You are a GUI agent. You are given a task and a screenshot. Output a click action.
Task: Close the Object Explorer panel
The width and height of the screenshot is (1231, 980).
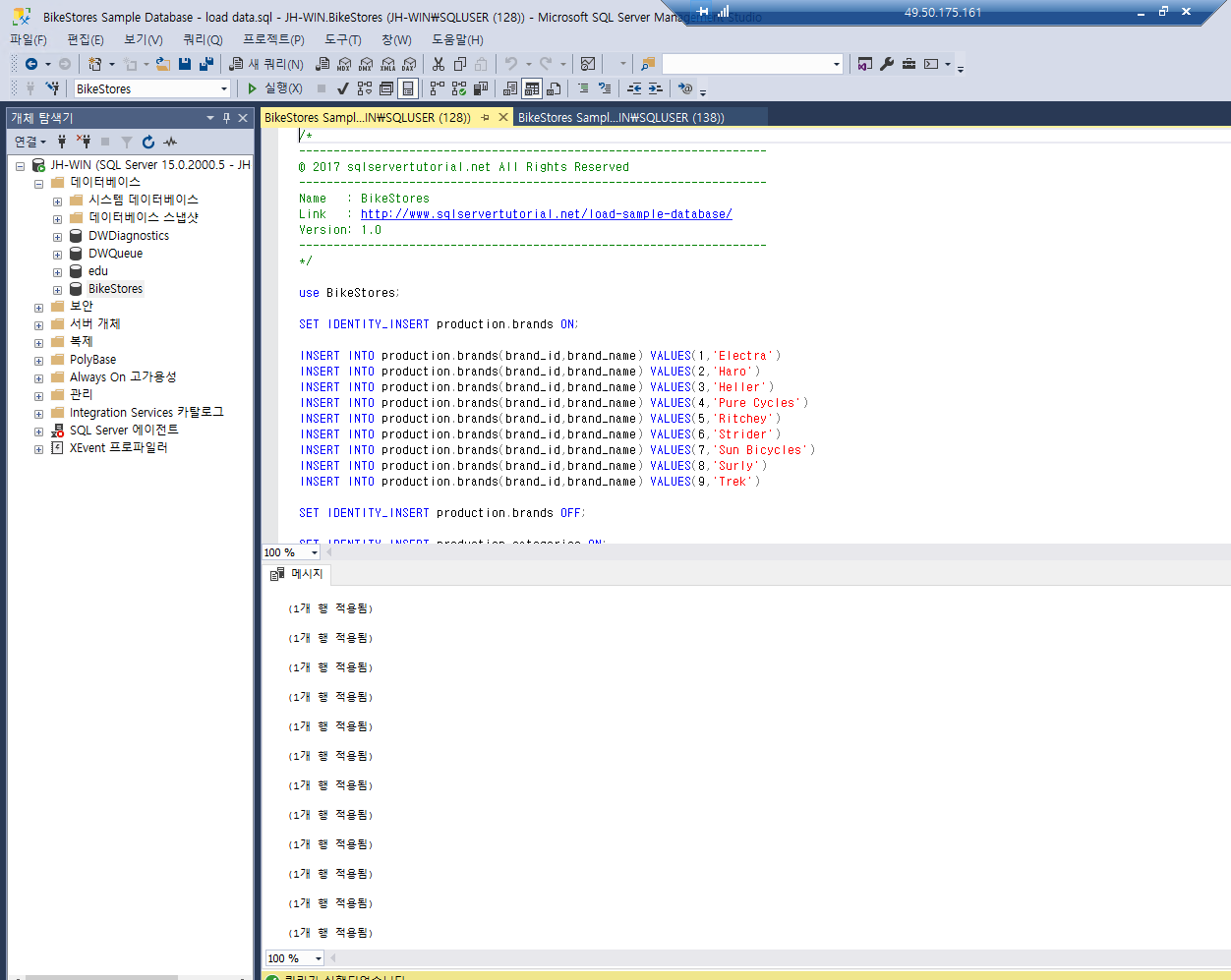[243, 118]
